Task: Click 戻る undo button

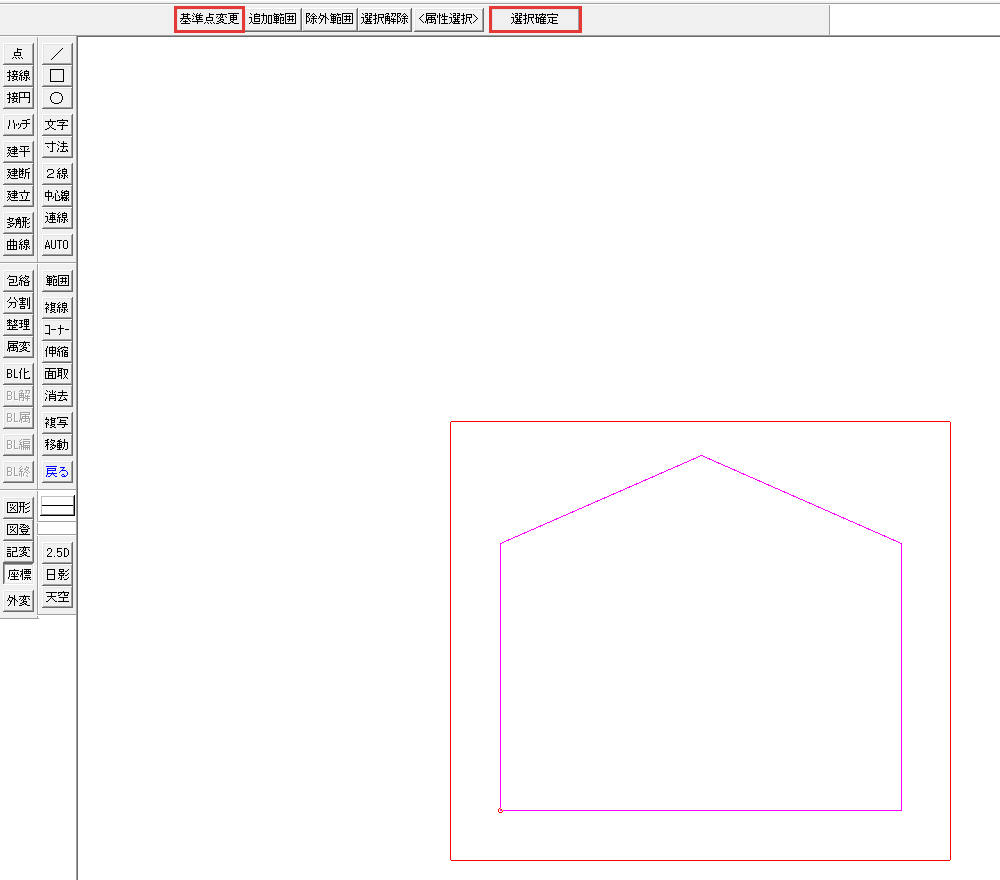Action: tap(57, 472)
